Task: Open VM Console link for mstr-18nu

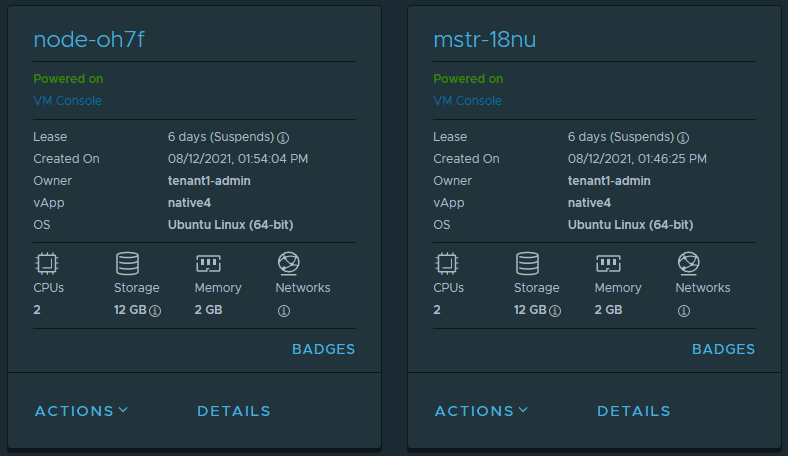Action: click(x=467, y=101)
